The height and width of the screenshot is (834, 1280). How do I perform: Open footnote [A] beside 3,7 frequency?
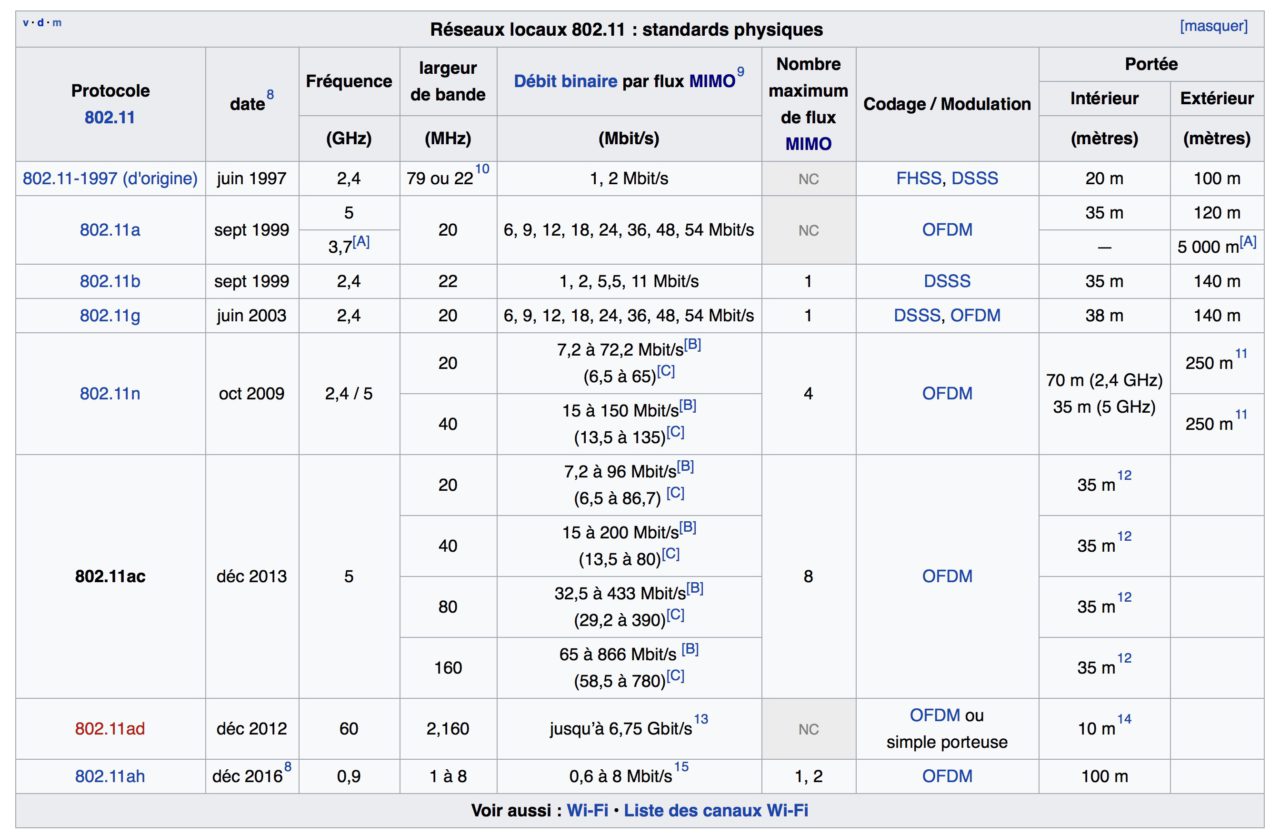(x=361, y=241)
